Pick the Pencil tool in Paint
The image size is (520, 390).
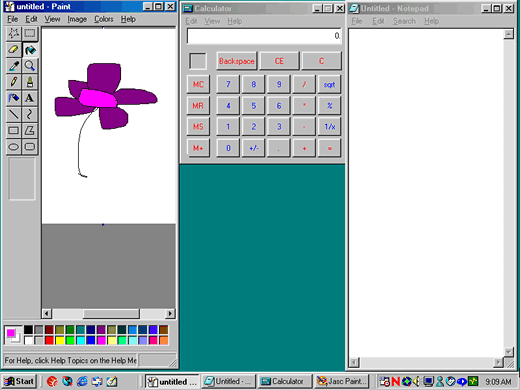pos(13,82)
